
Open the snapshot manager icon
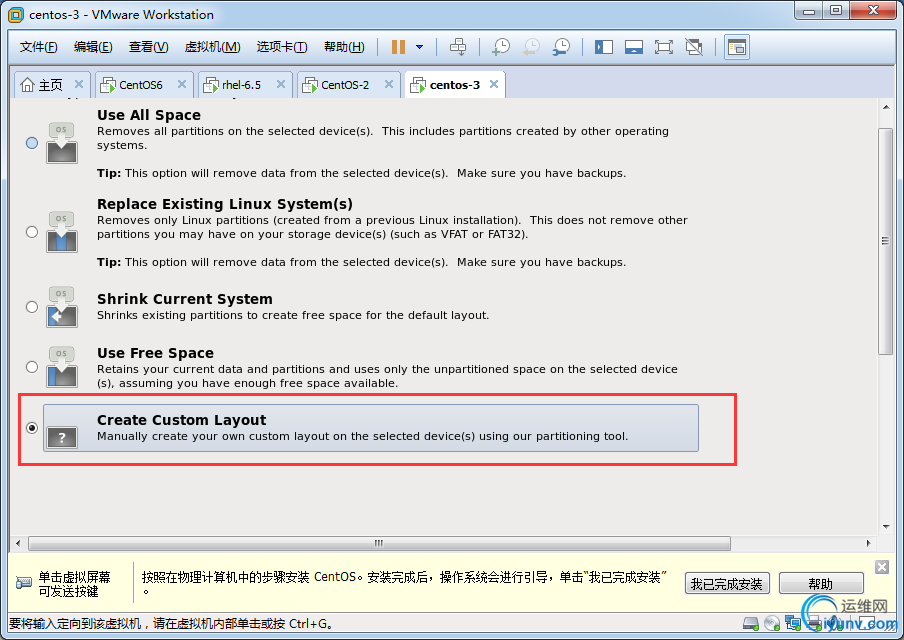561,47
